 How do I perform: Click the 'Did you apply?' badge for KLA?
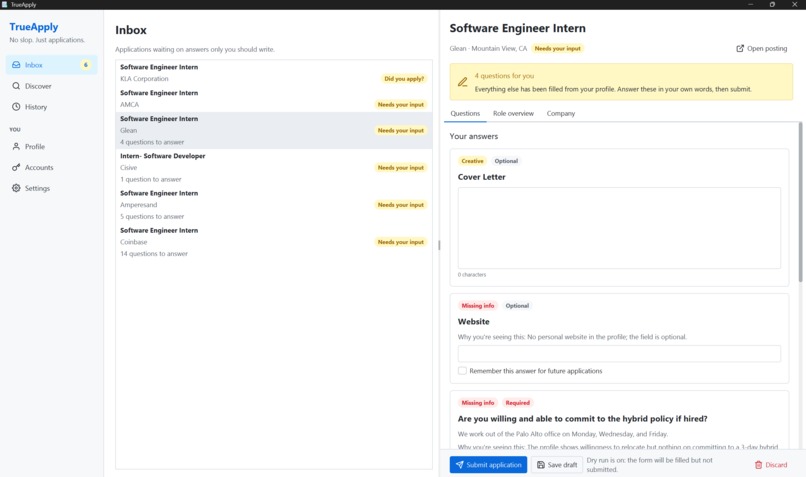pos(404,79)
